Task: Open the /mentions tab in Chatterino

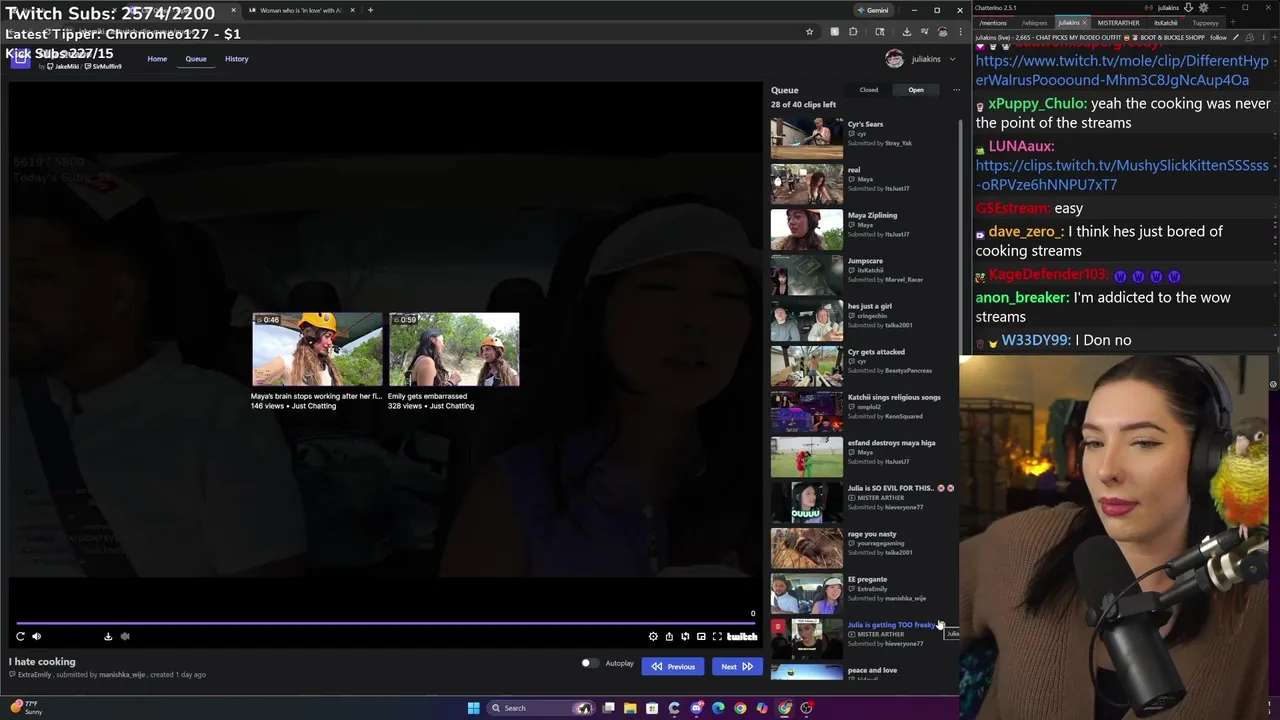Action: tap(993, 23)
